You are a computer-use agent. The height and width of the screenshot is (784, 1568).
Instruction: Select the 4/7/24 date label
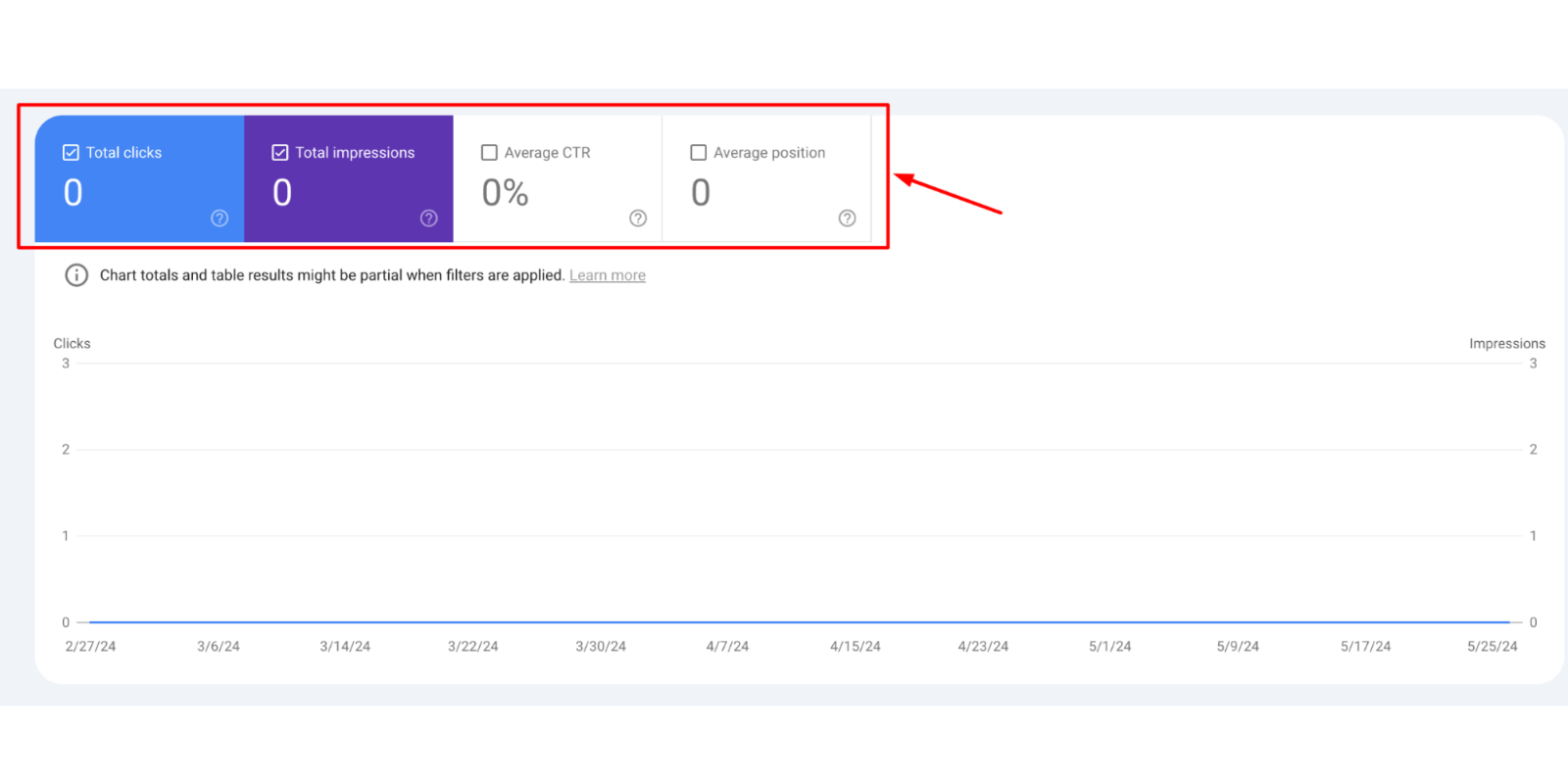(x=727, y=647)
